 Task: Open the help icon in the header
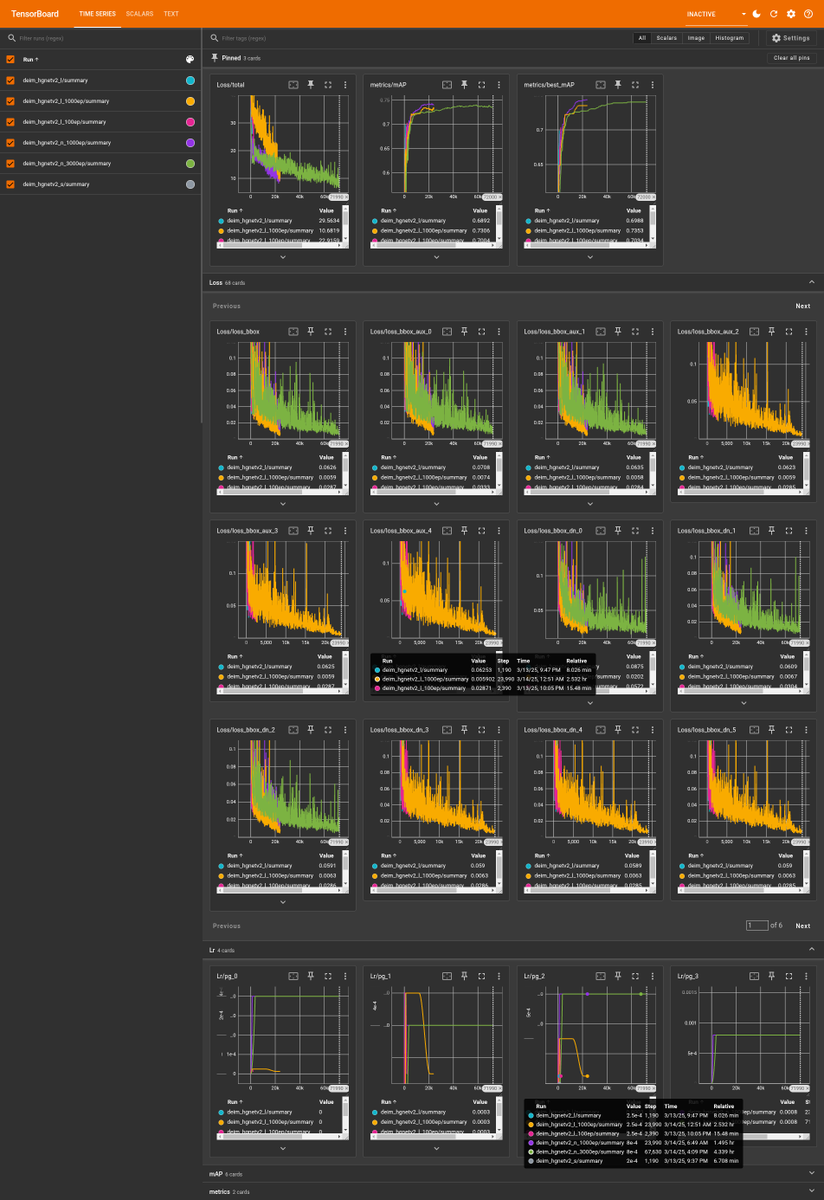click(x=808, y=14)
